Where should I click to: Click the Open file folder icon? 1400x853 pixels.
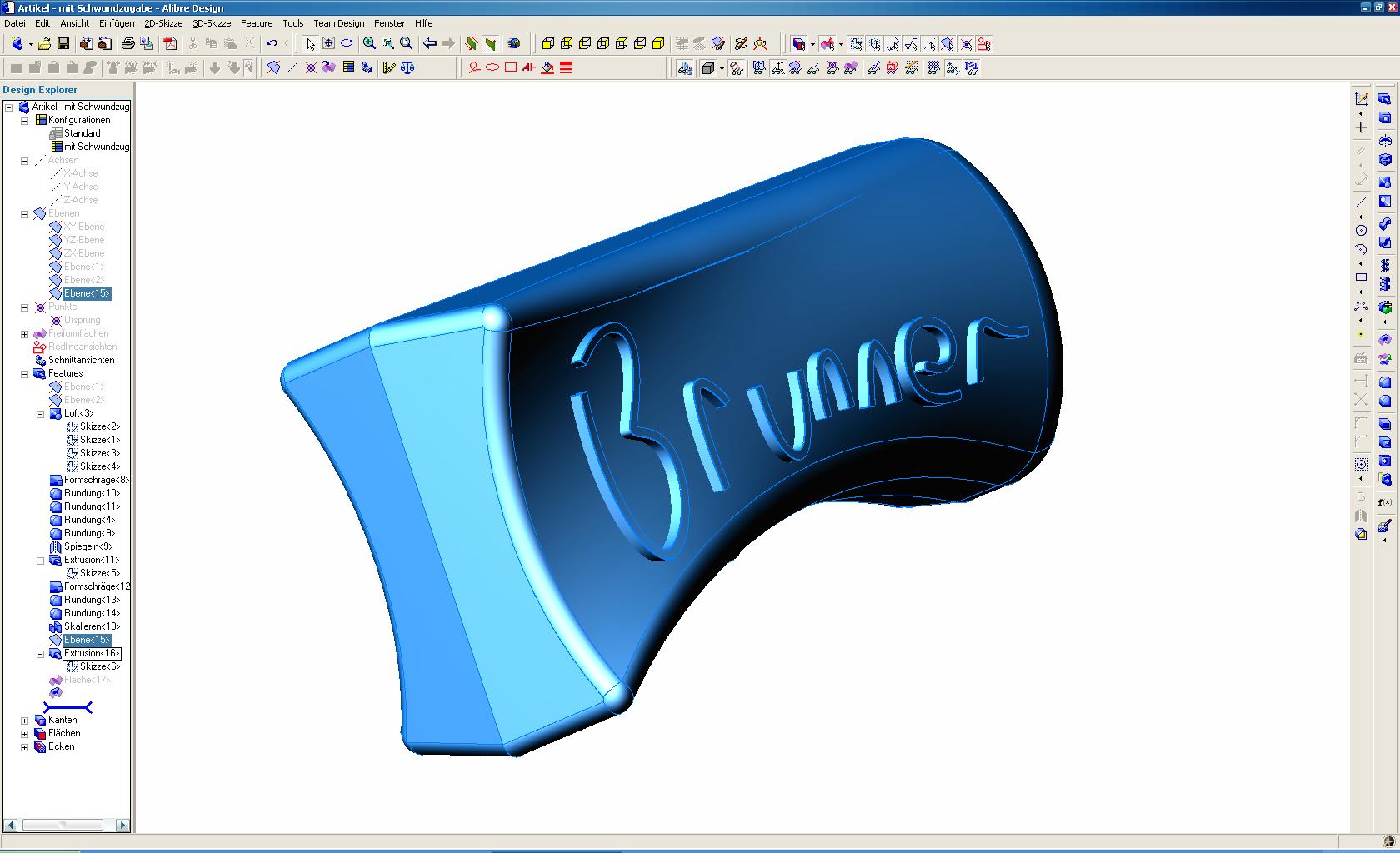[44, 44]
